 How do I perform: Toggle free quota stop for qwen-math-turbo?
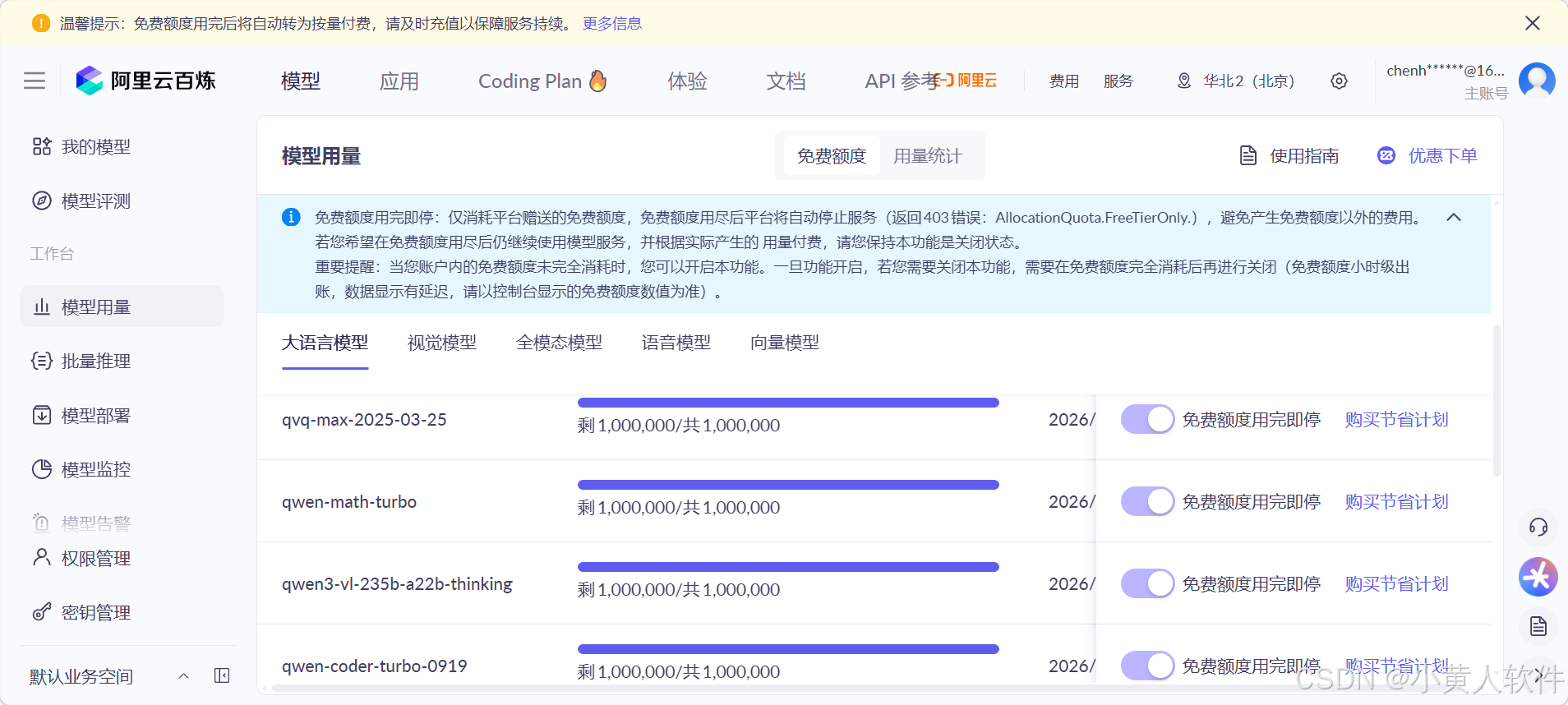[x=1147, y=501]
